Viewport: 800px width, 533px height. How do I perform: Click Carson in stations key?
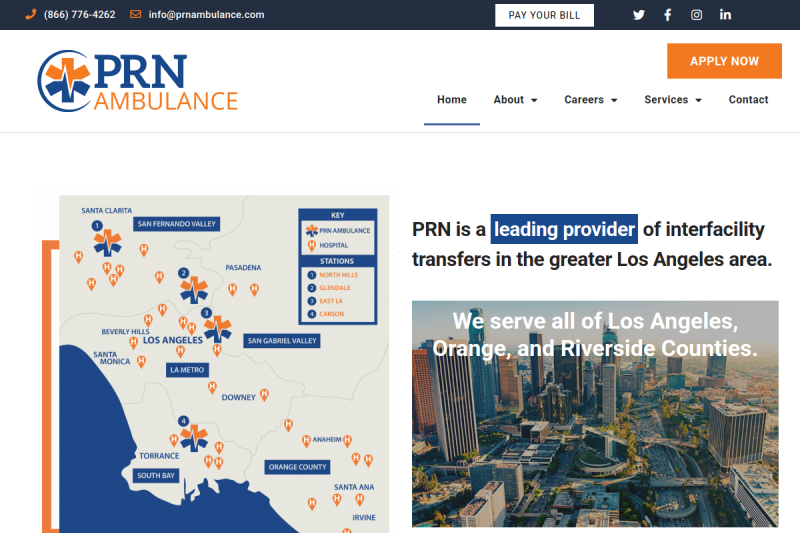click(332, 314)
